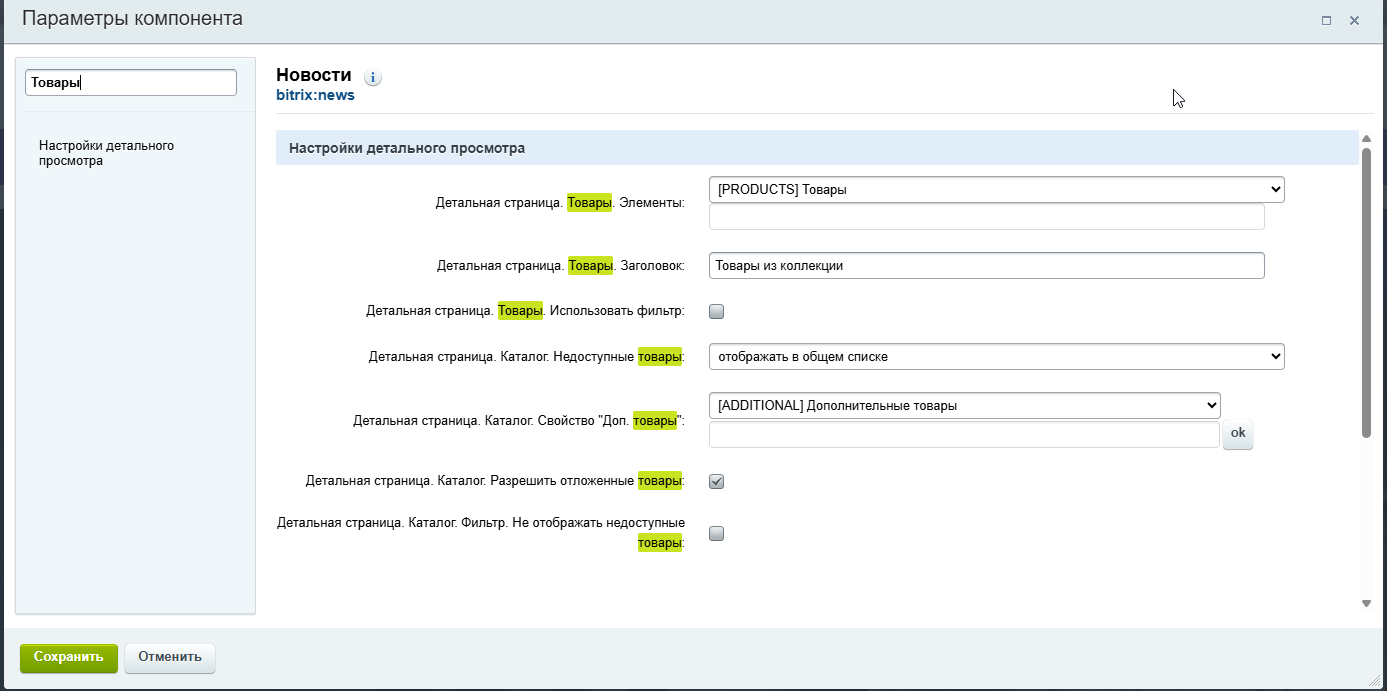The width and height of the screenshot is (1387, 691).
Task: Focus the 'Товары' search field
Action: pyautogui.click(x=130, y=83)
